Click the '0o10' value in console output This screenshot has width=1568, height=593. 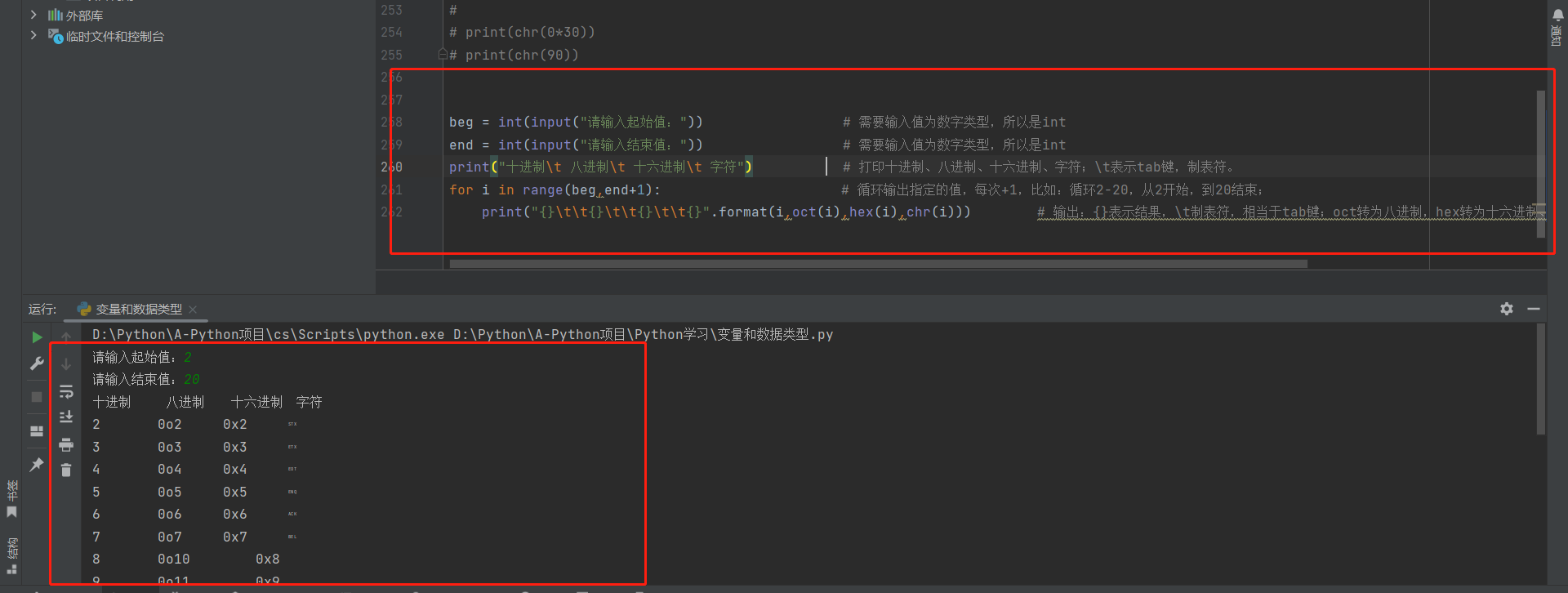[174, 559]
